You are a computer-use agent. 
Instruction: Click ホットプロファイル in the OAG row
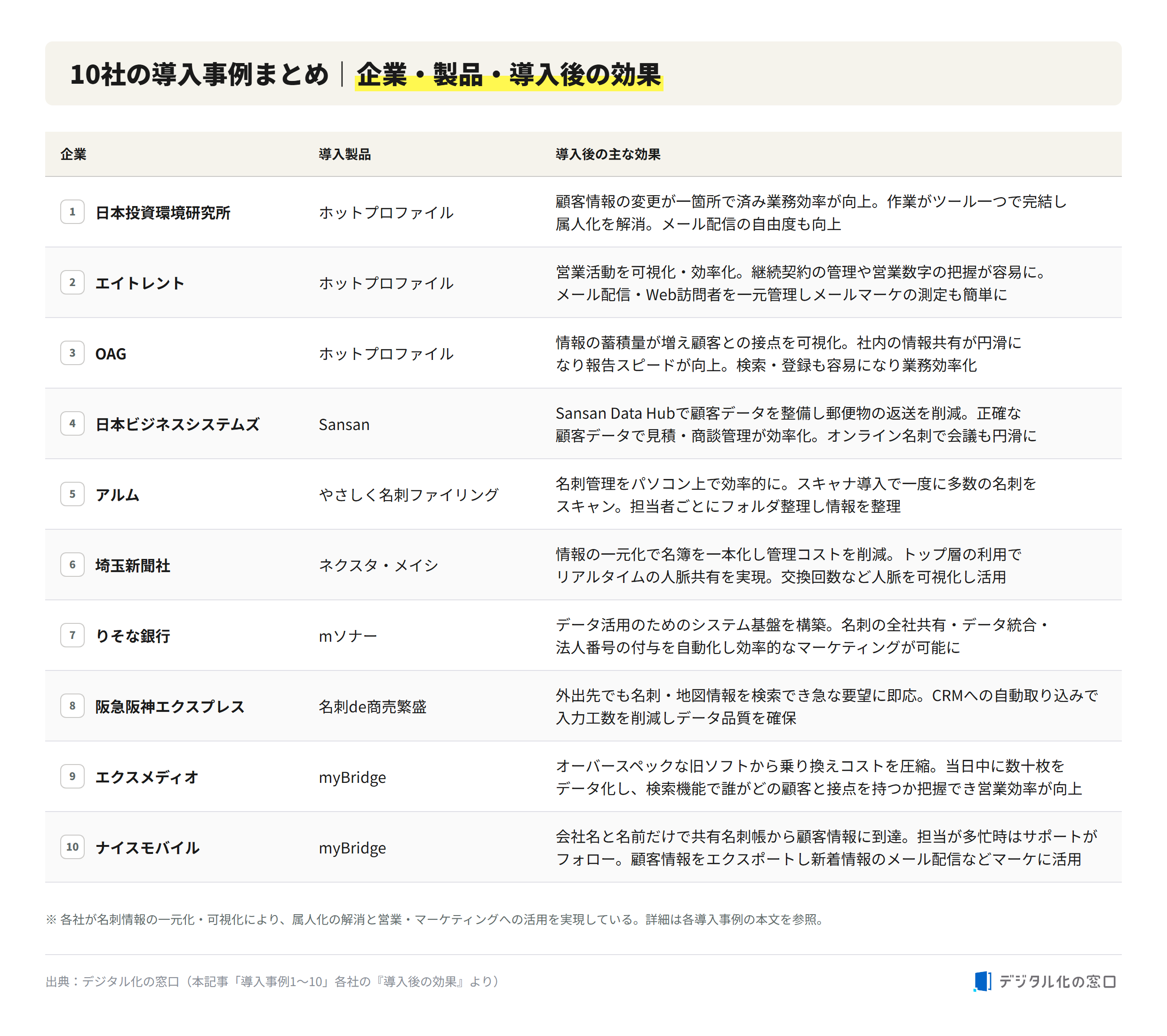click(x=386, y=354)
